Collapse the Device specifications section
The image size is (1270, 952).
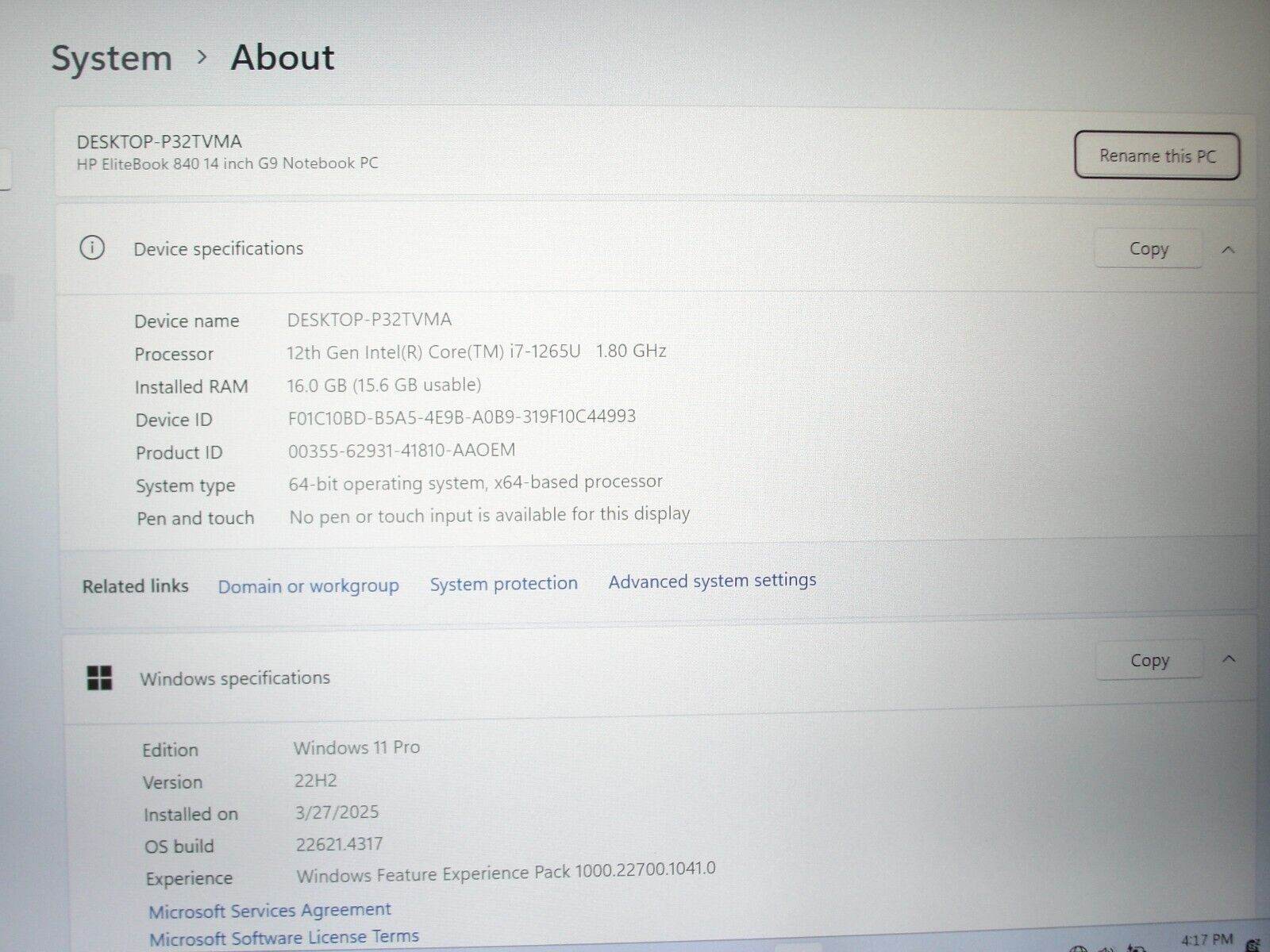click(x=1228, y=250)
